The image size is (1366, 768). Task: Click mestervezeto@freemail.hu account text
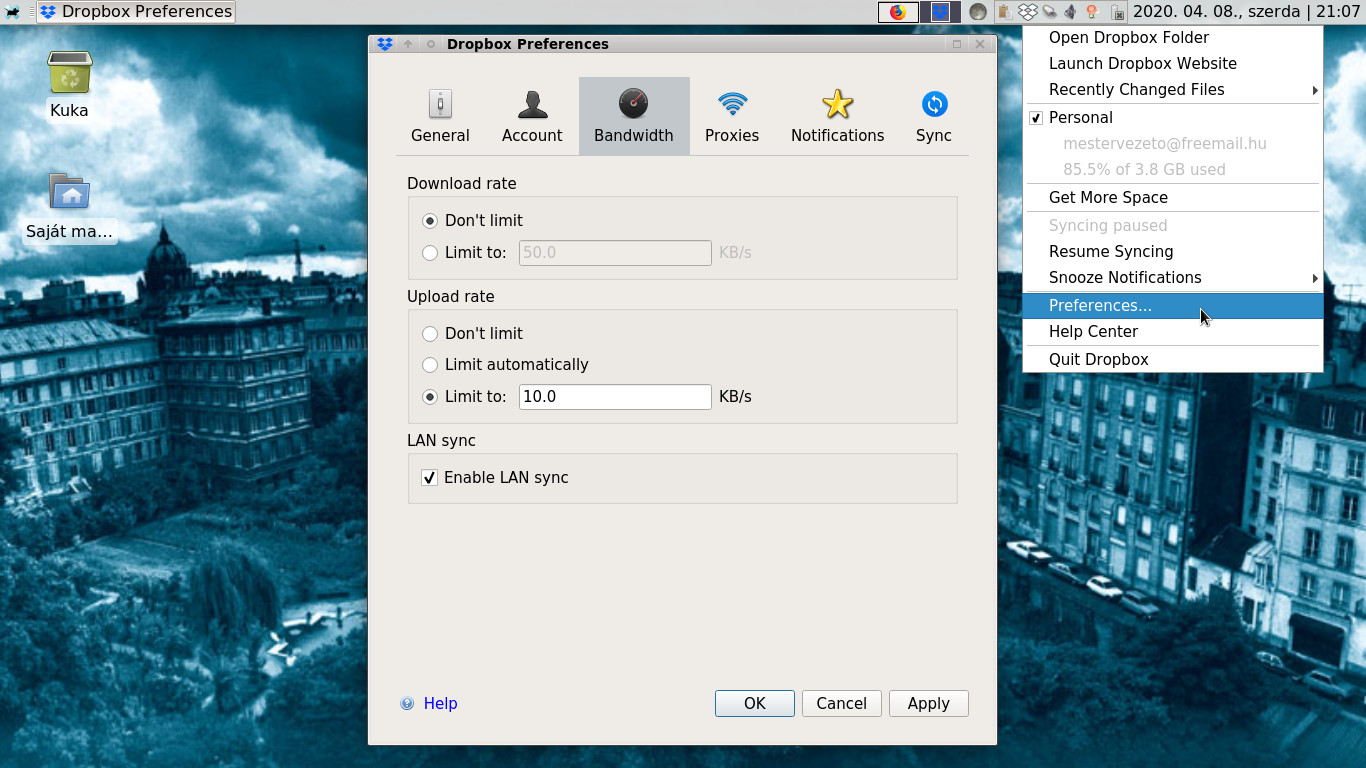1165,144
